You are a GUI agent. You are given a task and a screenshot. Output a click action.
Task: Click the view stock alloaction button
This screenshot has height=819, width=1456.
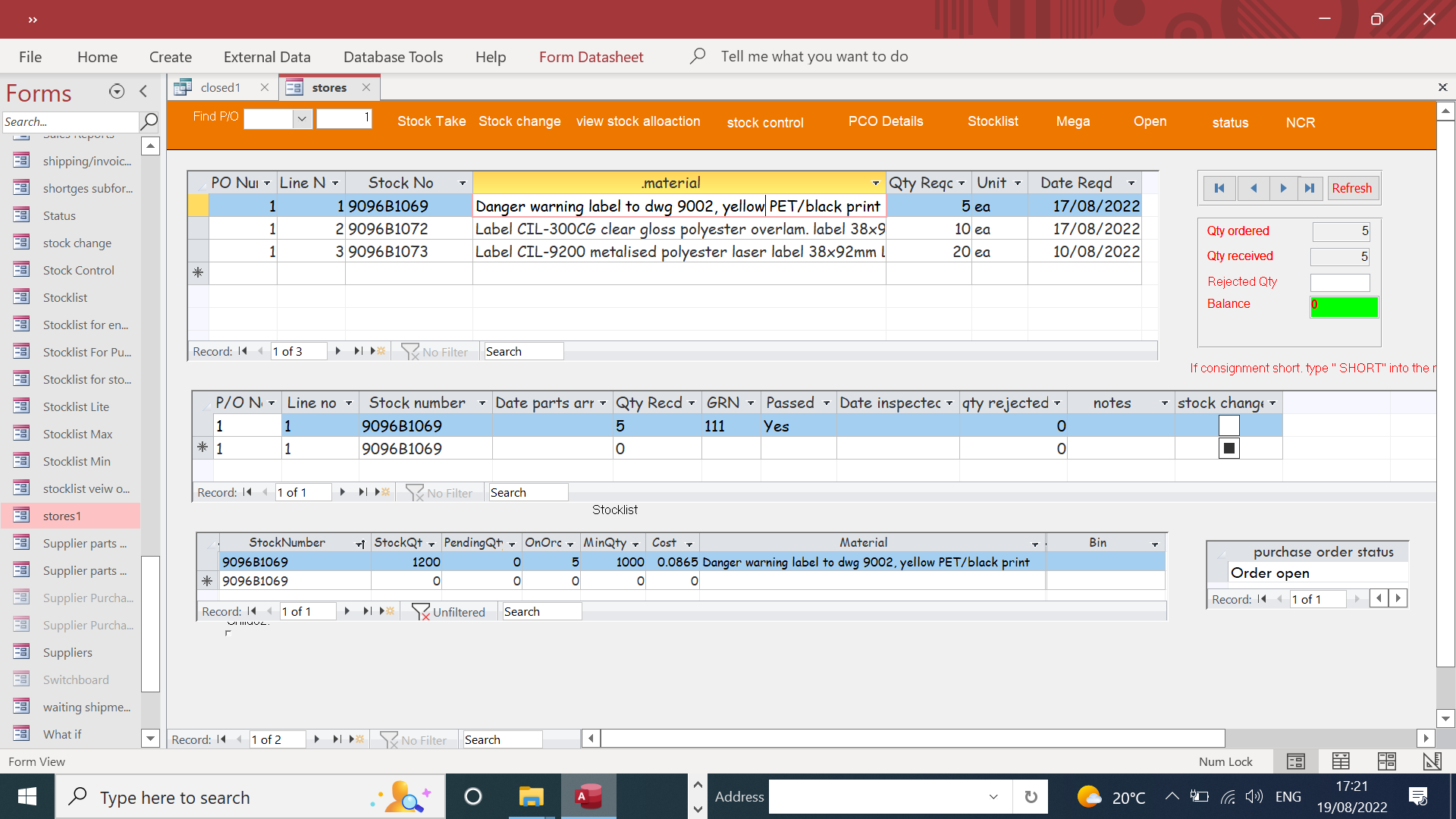[638, 121]
